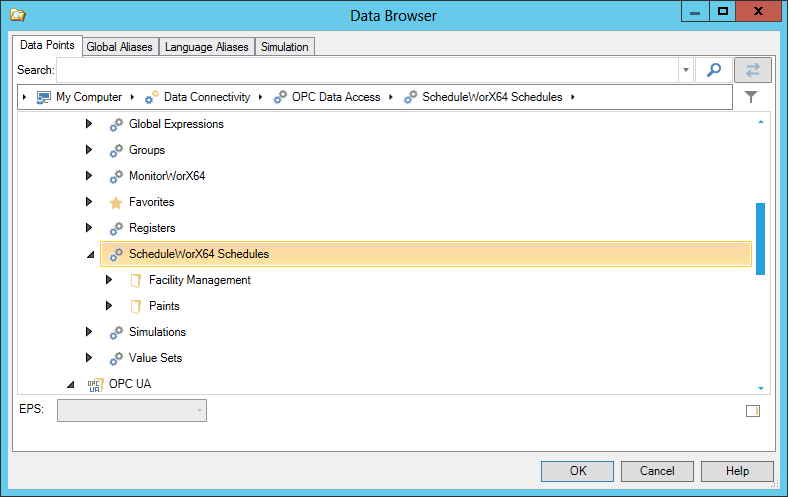The height and width of the screenshot is (497, 789).
Task: Click the search magnifier icon
Action: click(714, 70)
